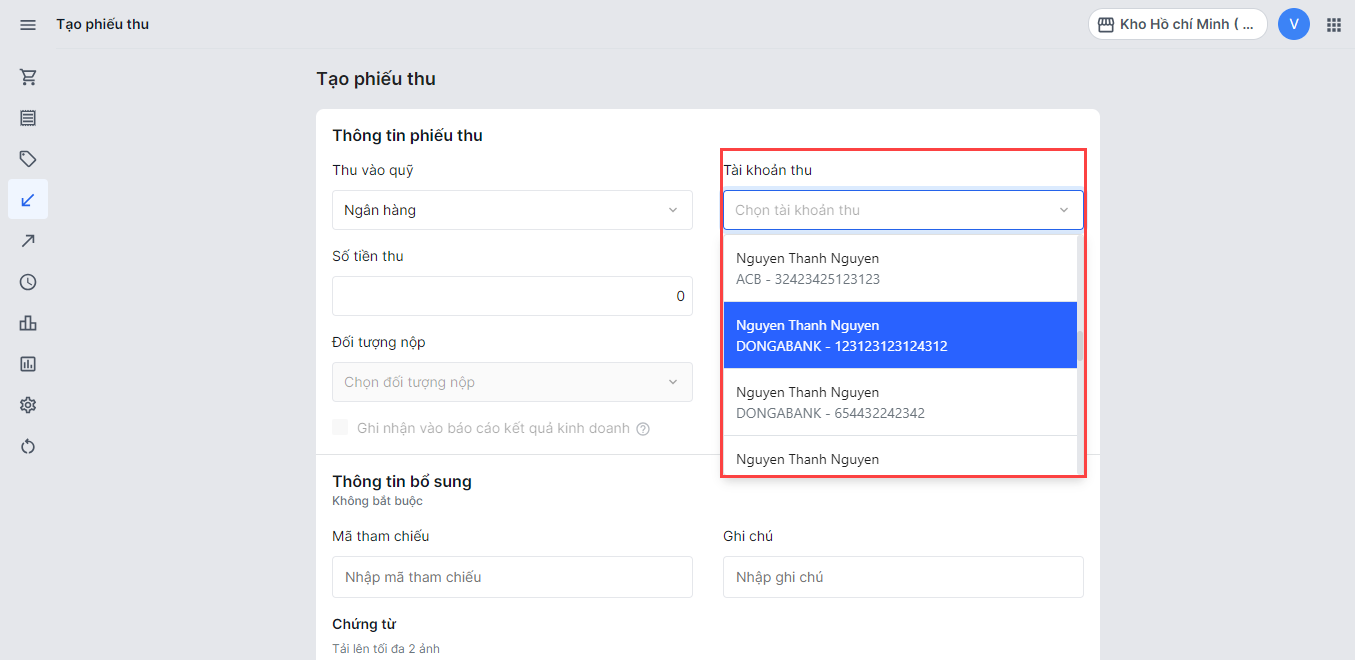This screenshot has width=1355, height=660.
Task: Click the apps grid icon
Action: [x=1333, y=24]
